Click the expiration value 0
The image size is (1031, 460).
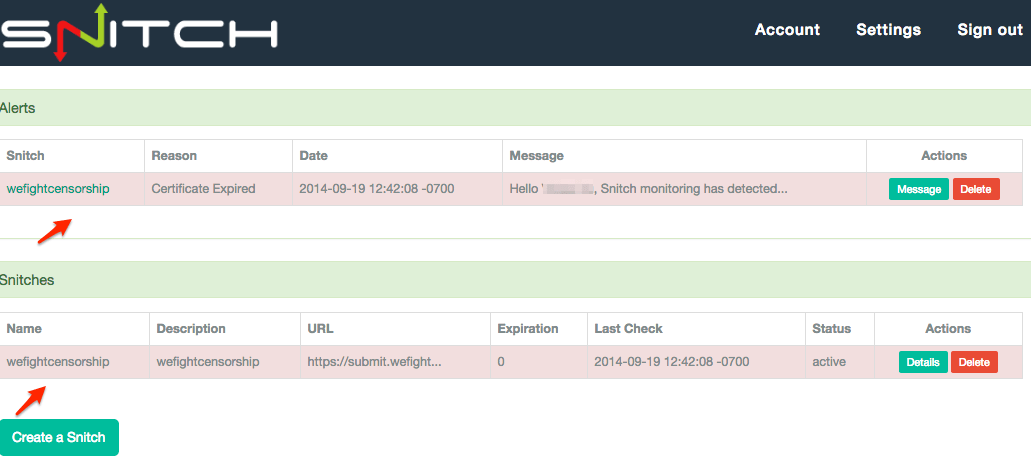coord(501,361)
